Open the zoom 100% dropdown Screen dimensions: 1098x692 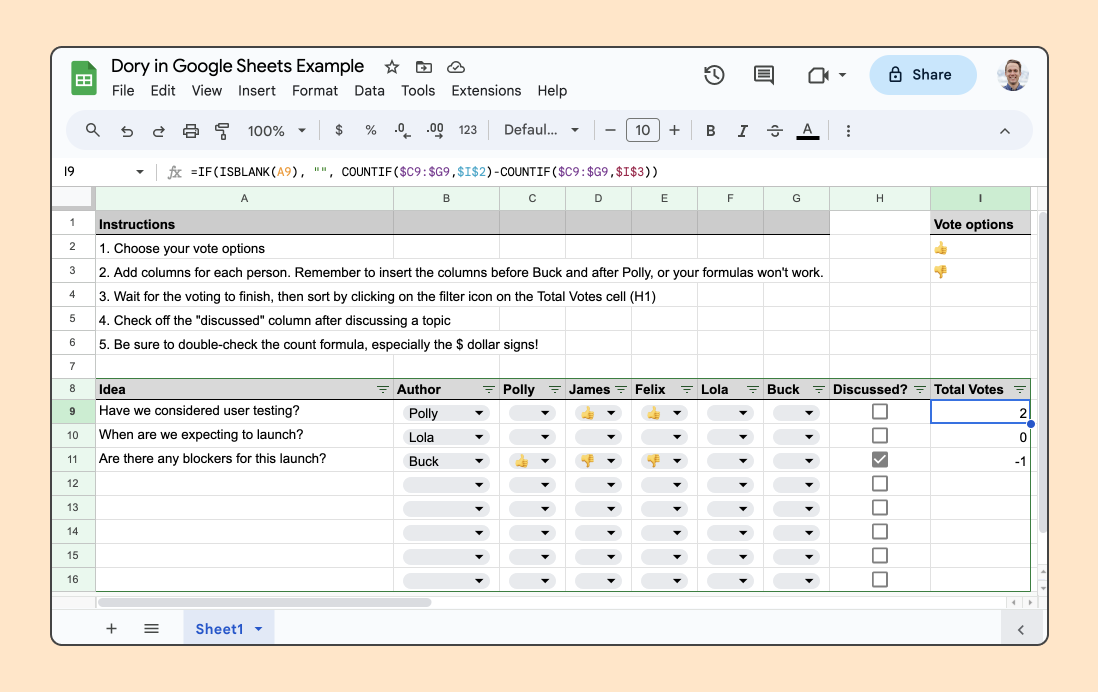click(x=277, y=131)
